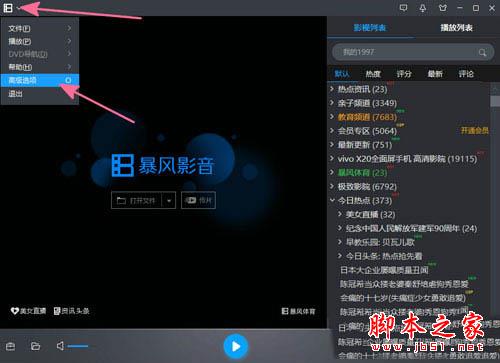Select 高级选项 in the menu

click(x=40, y=80)
